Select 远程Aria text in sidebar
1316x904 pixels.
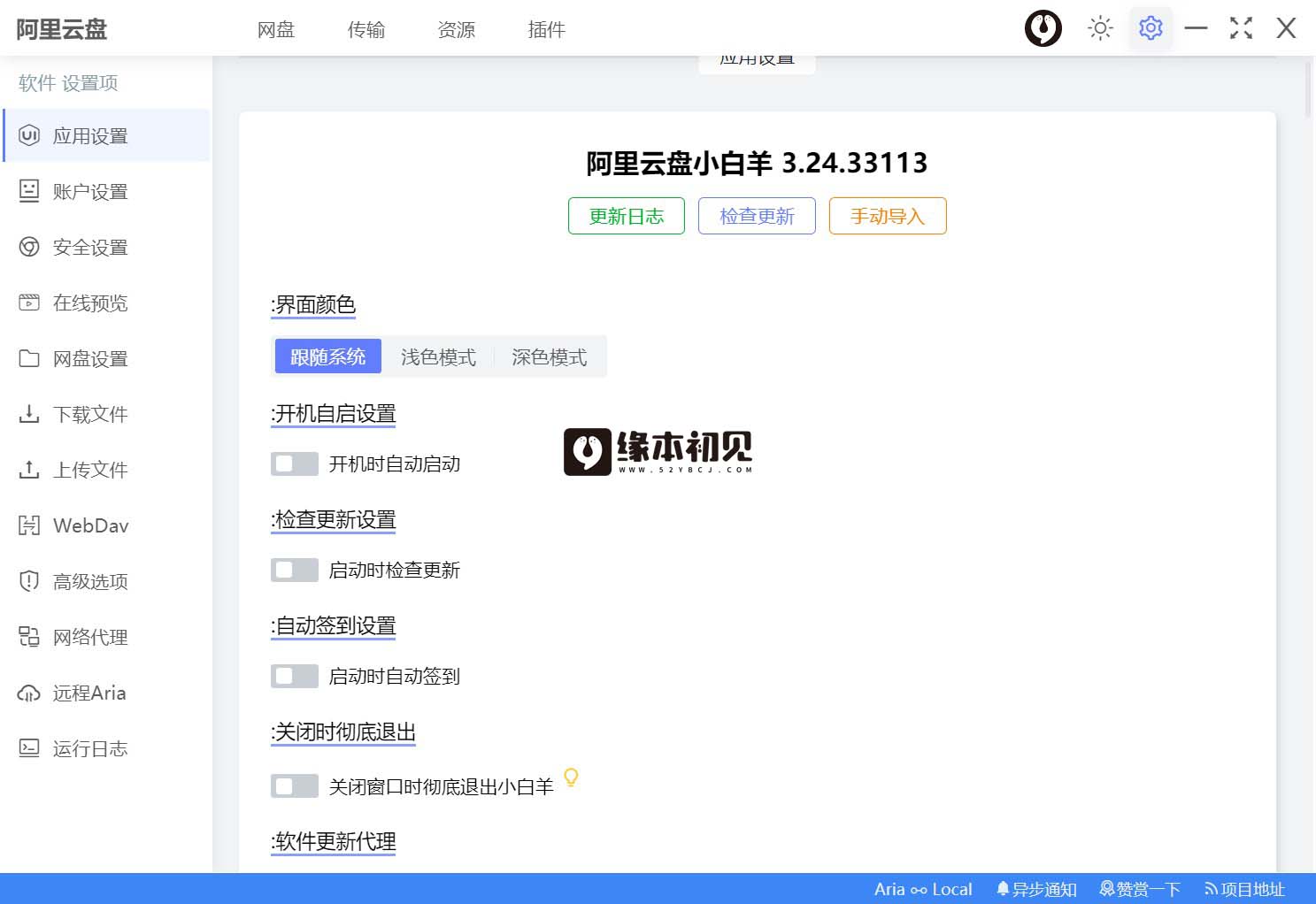click(x=89, y=693)
